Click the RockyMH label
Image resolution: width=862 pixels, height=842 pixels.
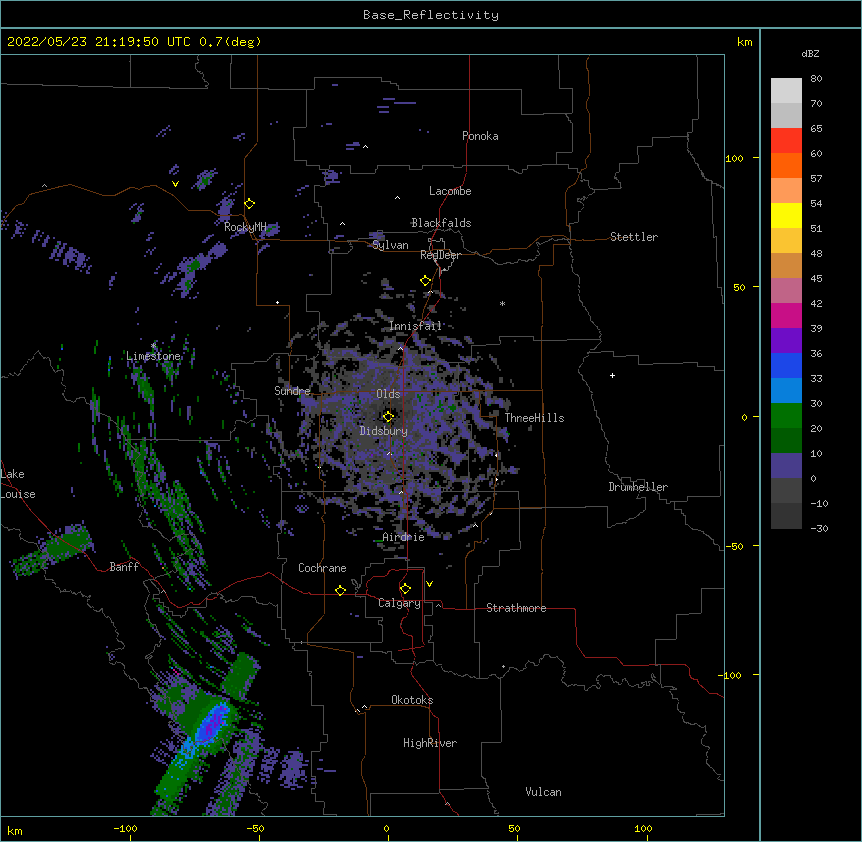(x=245, y=226)
